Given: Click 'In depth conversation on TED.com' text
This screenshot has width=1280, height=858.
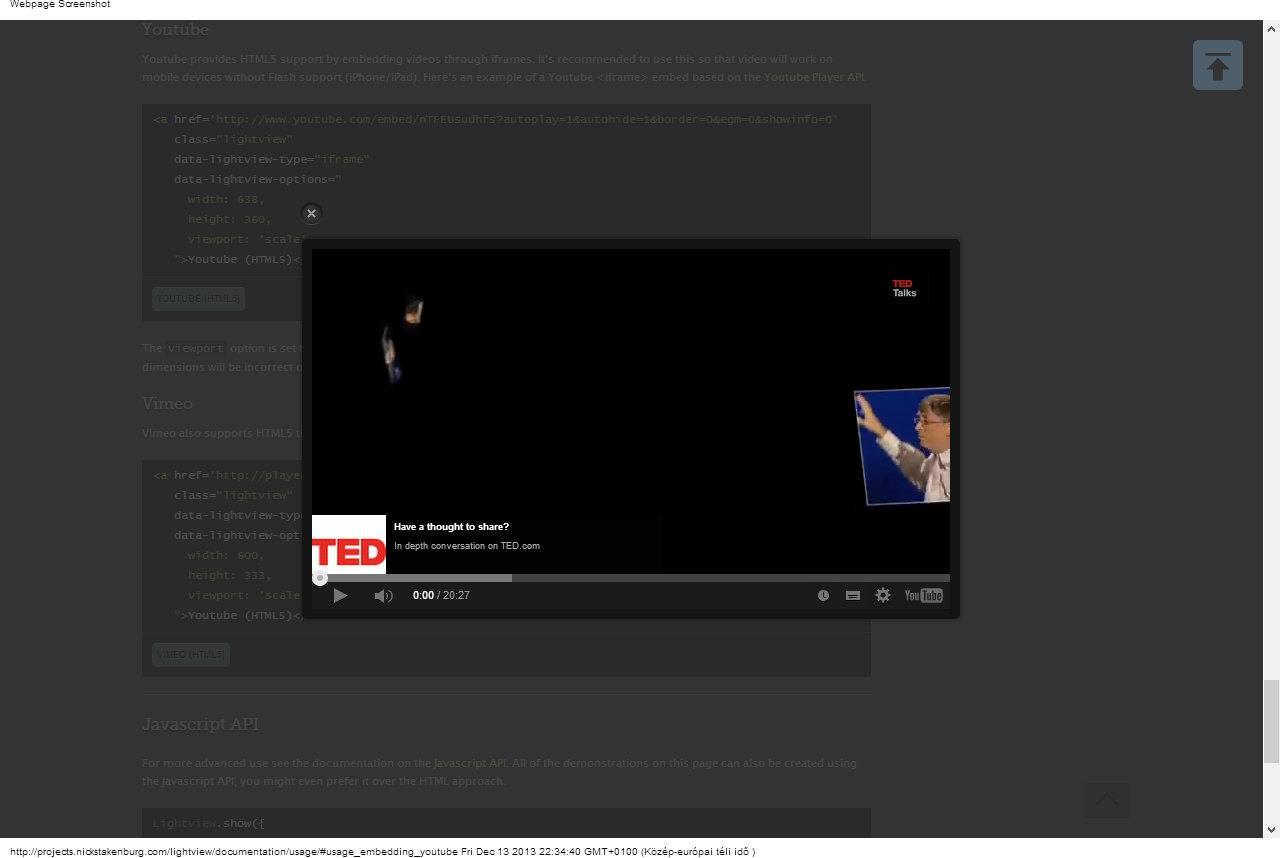Looking at the screenshot, I should click(467, 546).
